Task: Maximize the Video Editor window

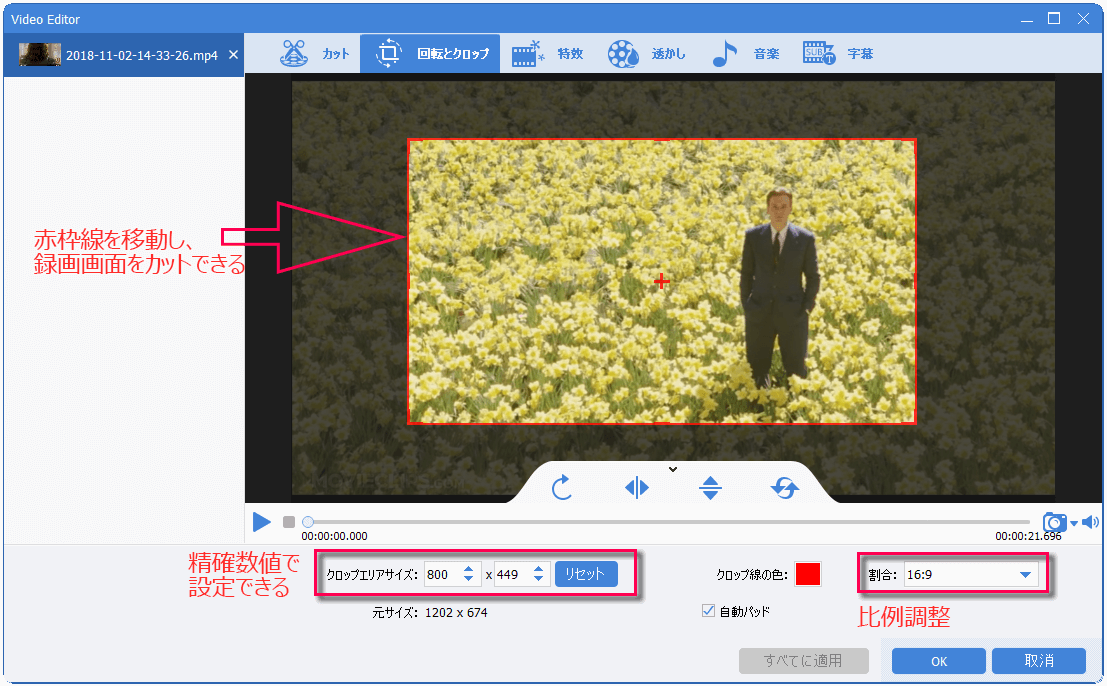Action: [1054, 19]
